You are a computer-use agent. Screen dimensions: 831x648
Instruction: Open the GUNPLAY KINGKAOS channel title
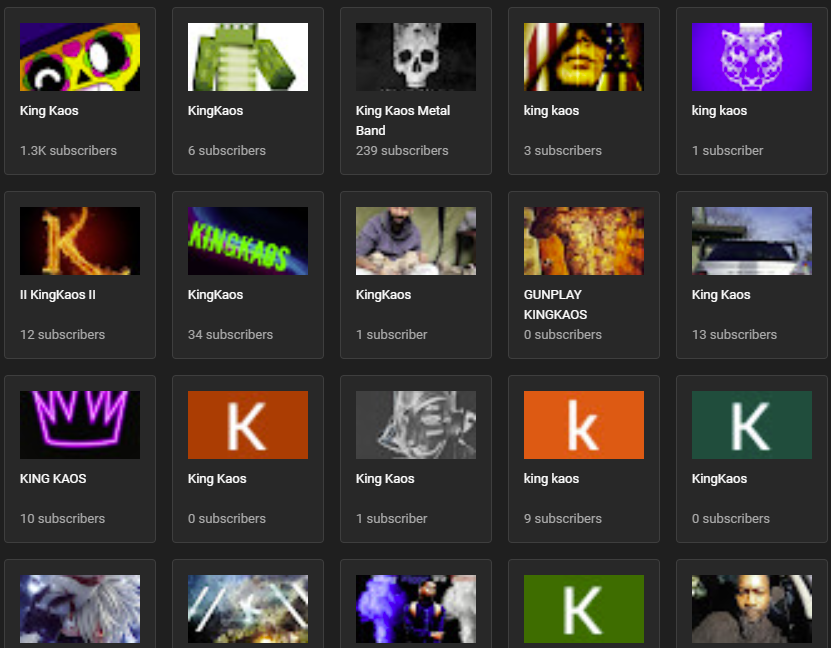(555, 305)
